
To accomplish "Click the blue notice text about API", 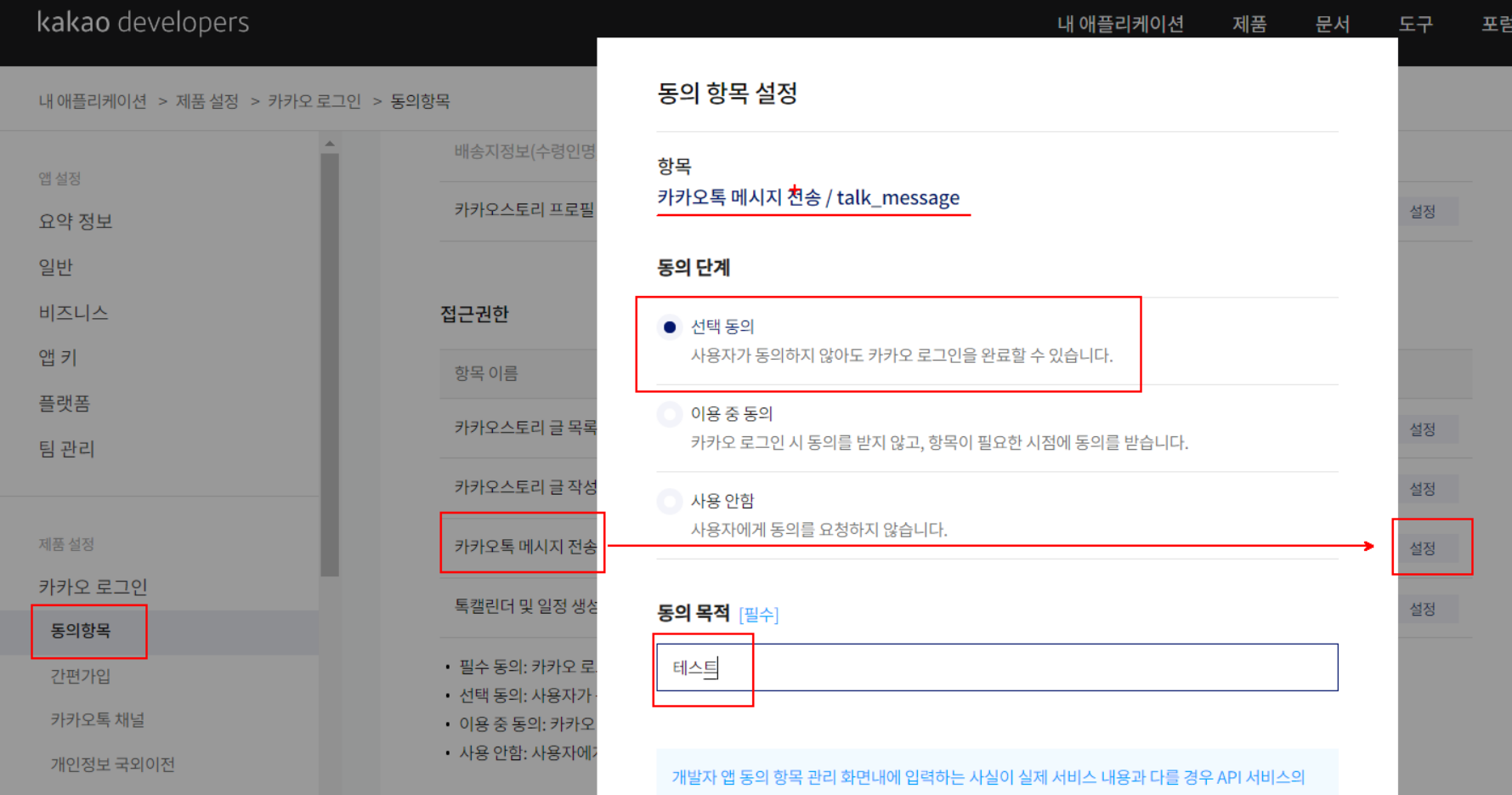I will click(x=988, y=777).
